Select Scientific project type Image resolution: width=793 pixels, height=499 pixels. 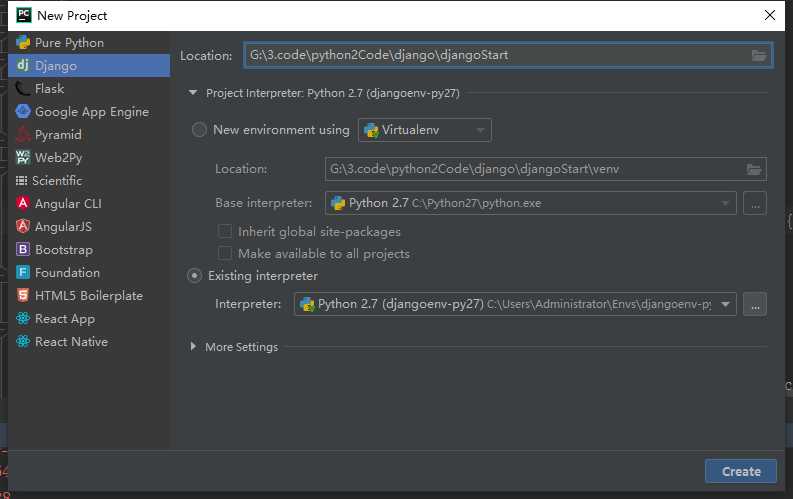click(x=57, y=180)
